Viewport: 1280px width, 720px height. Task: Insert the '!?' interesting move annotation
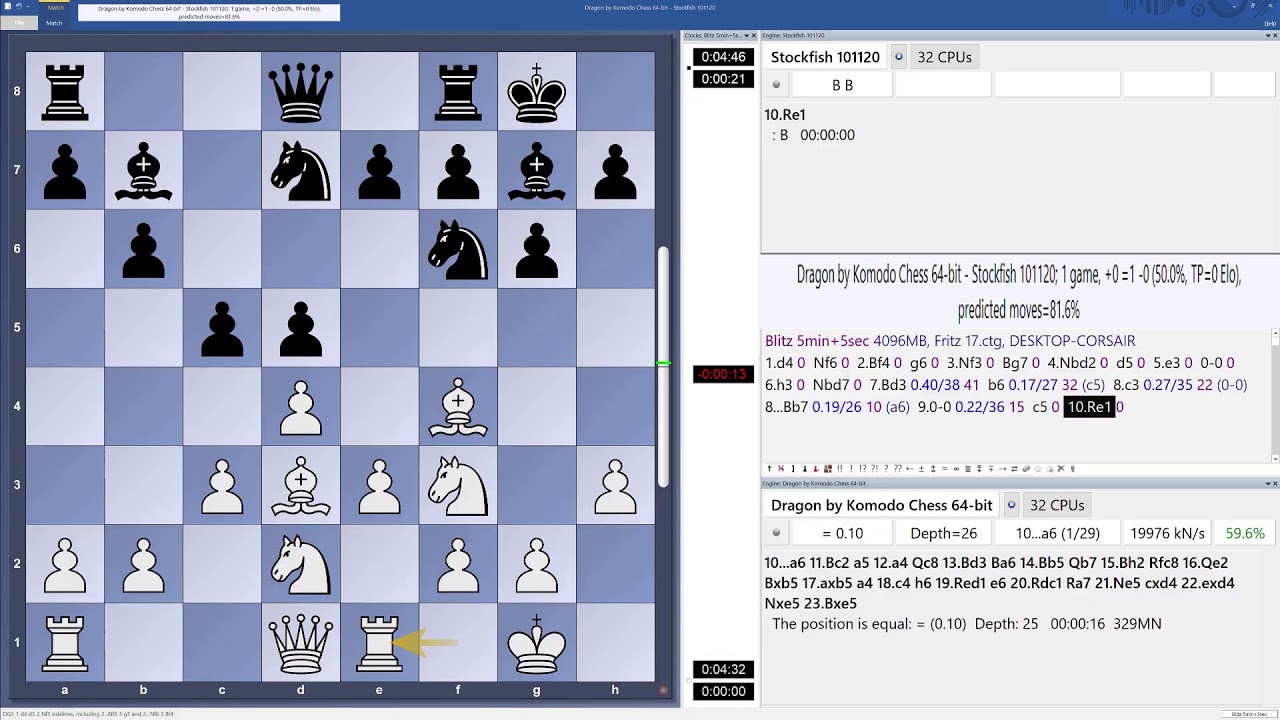click(x=862, y=468)
